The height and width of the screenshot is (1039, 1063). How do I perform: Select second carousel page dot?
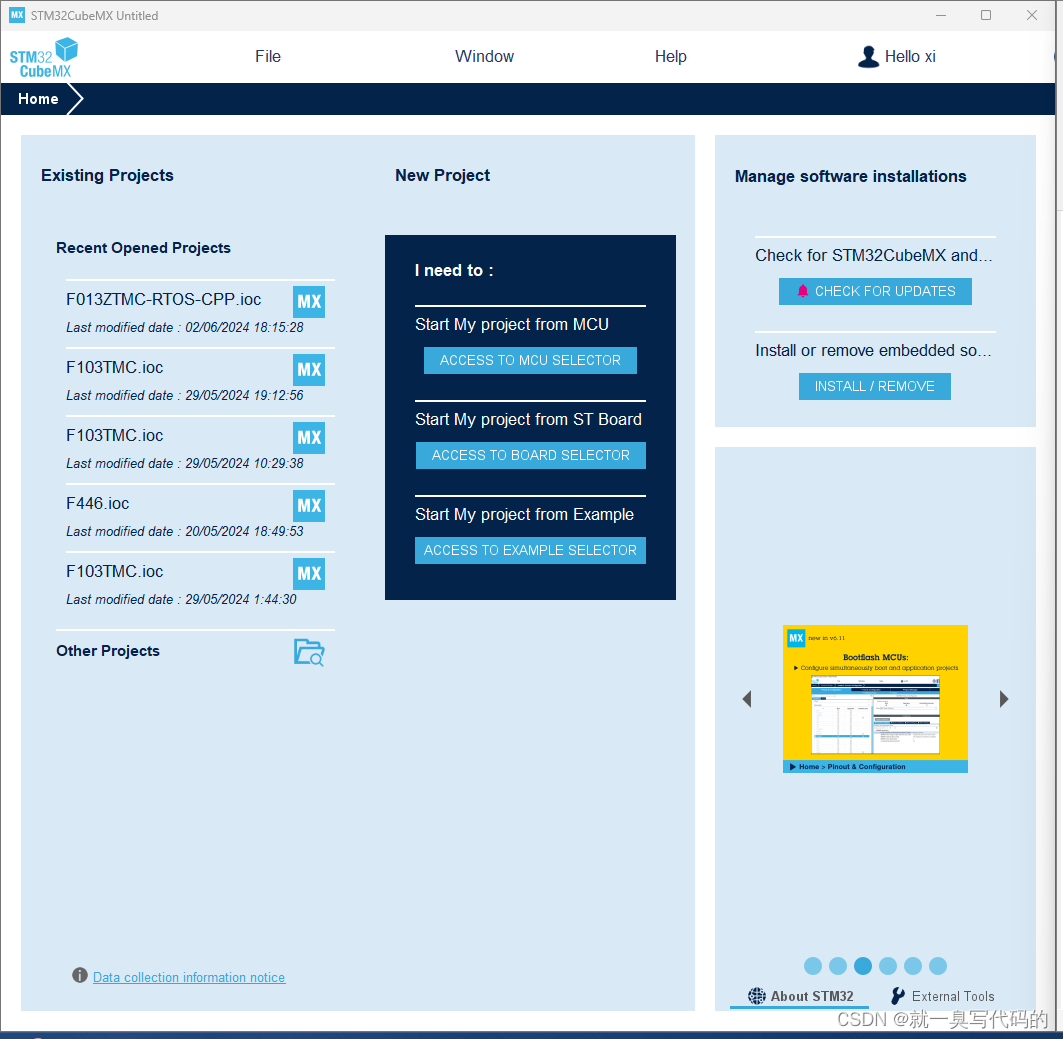[838, 966]
